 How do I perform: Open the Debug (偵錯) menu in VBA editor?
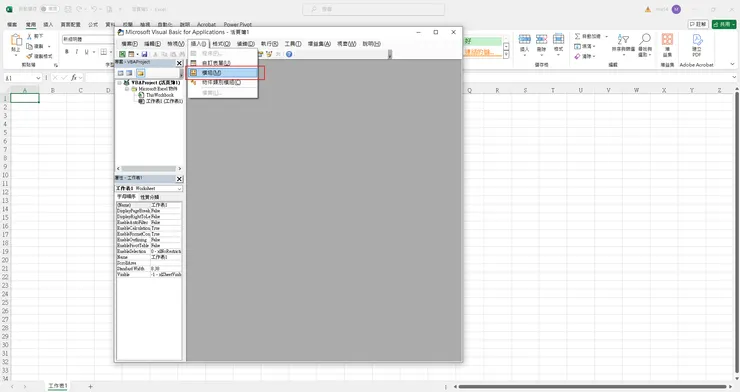245,44
